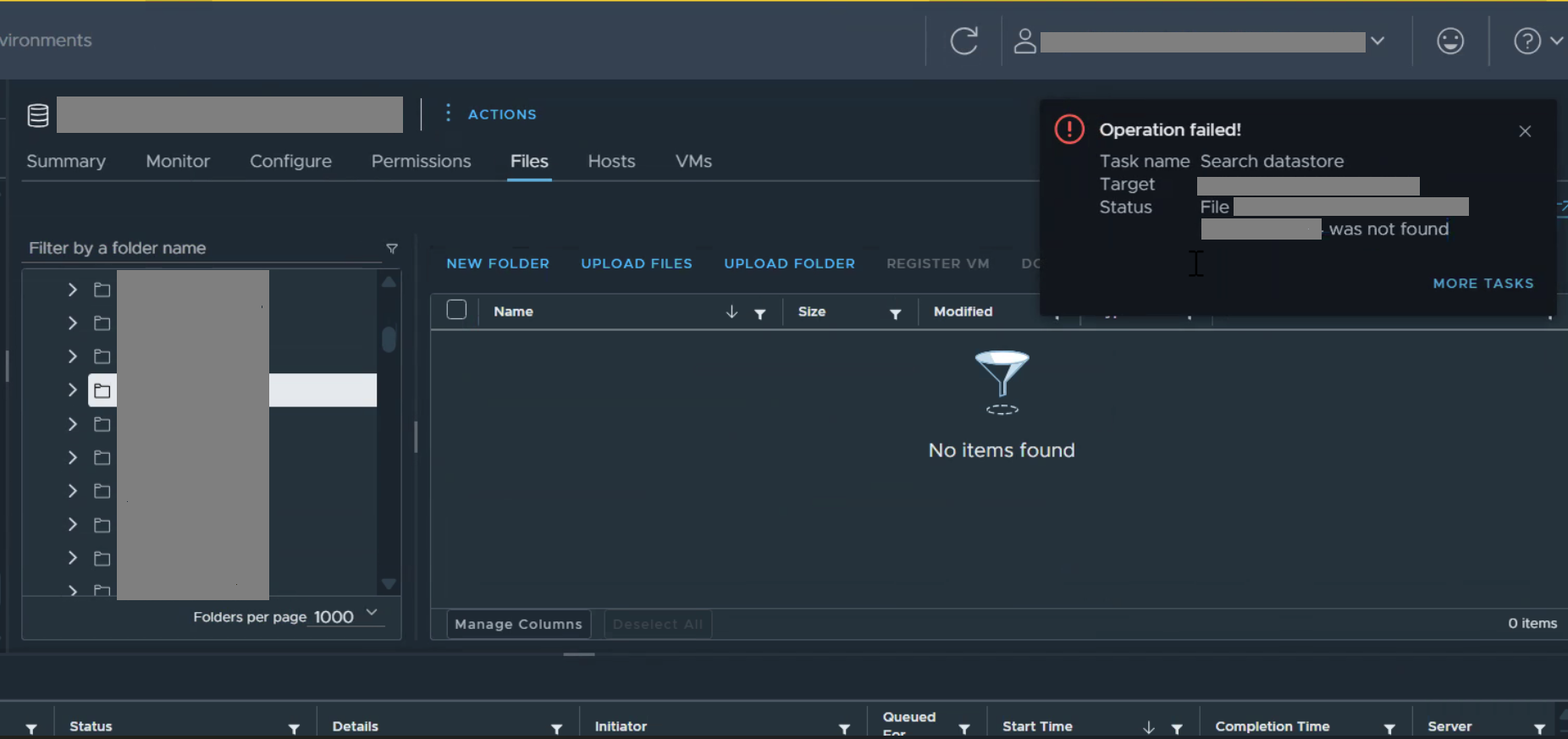The height and width of the screenshot is (739, 1568).
Task: Open the Size column filter icon
Action: [x=895, y=314]
